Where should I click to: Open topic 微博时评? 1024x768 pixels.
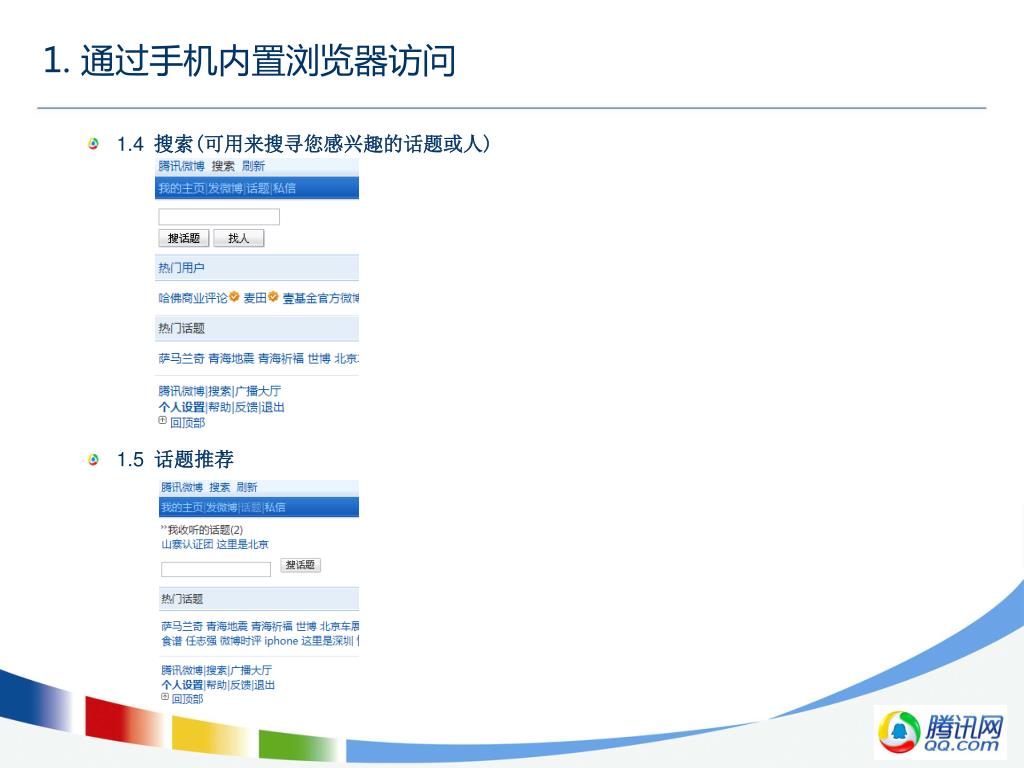coord(240,641)
